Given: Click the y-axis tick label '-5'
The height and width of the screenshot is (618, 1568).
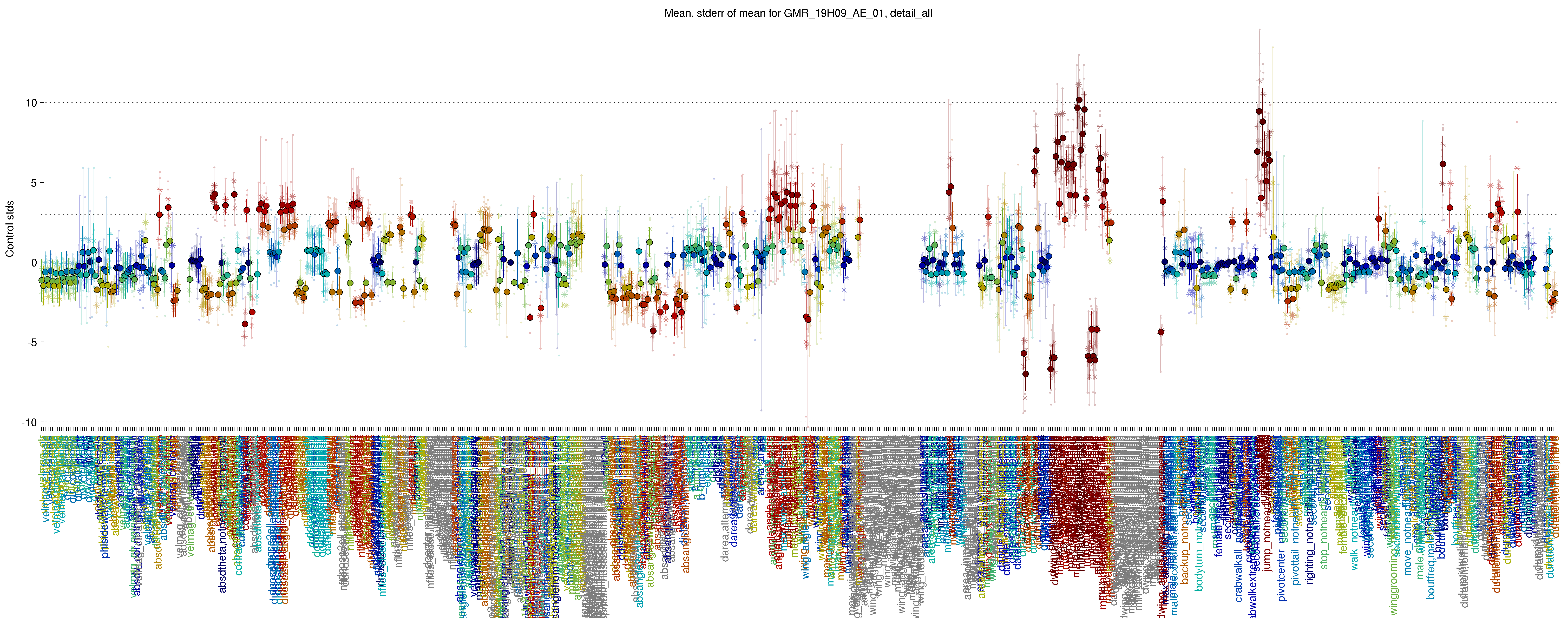Looking at the screenshot, I should pyautogui.click(x=32, y=342).
